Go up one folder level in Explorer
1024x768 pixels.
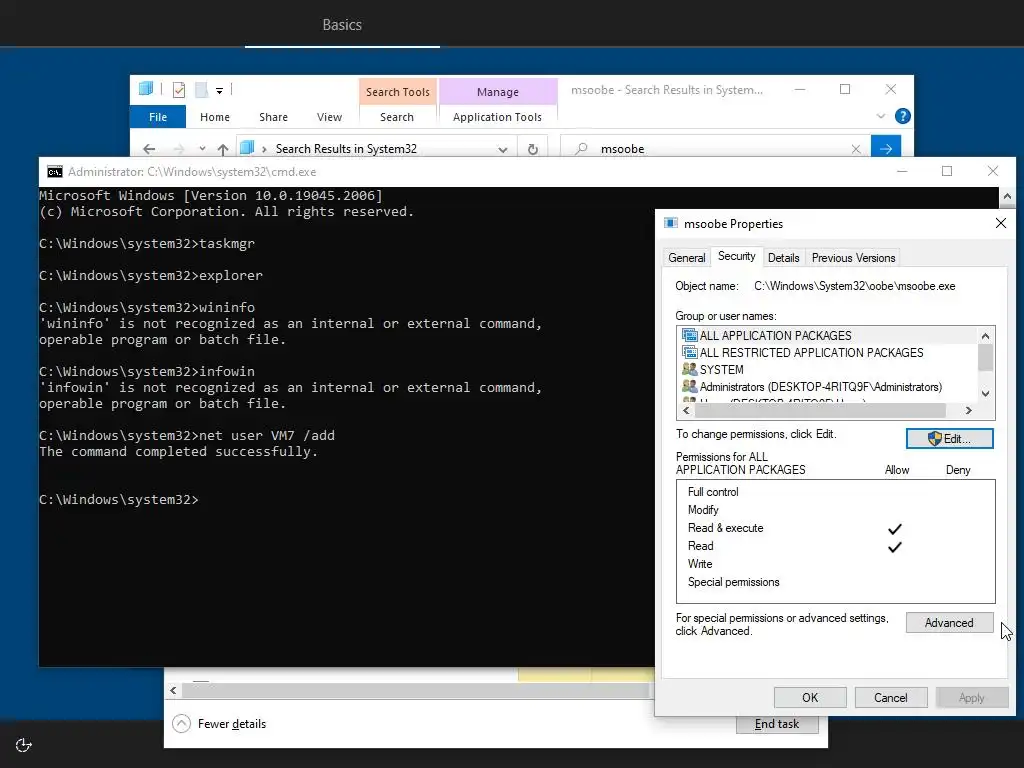click(223, 149)
